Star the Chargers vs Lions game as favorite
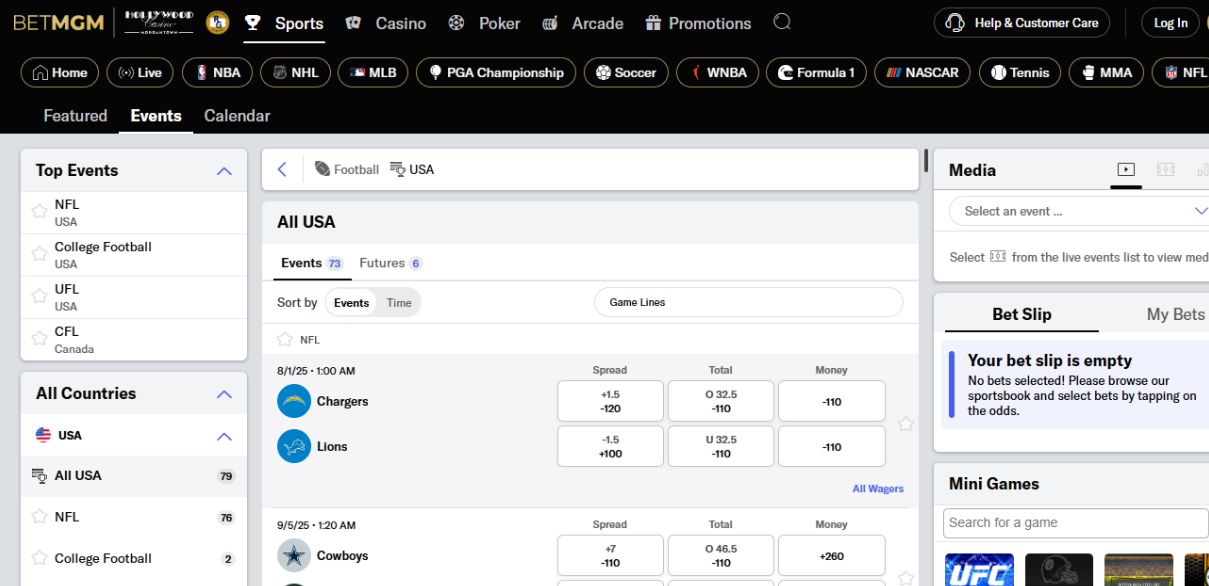Screen dimensions: 1209x586 click(x=905, y=424)
